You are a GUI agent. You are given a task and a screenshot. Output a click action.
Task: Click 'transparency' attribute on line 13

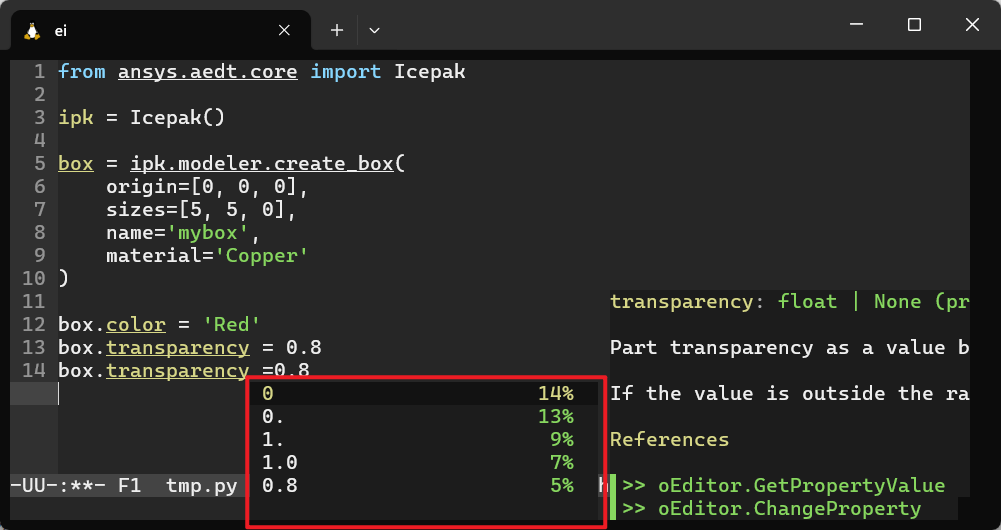pyautogui.click(x=177, y=347)
